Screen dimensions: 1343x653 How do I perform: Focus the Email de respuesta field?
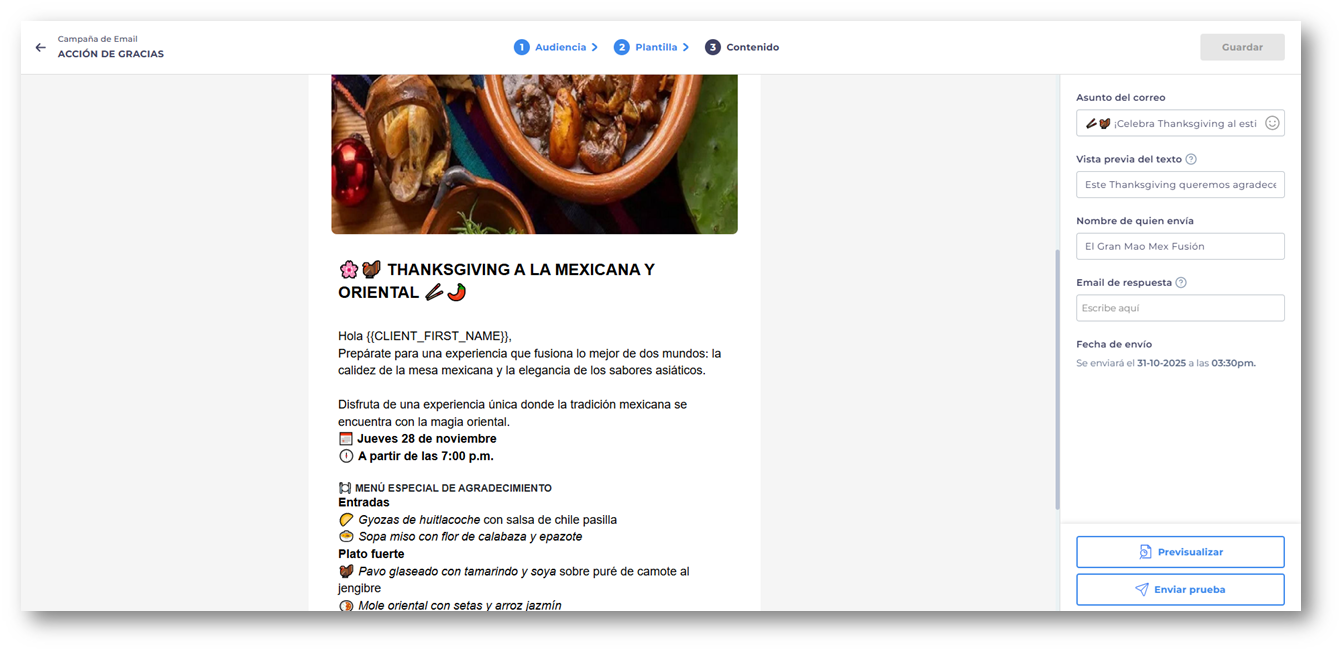pos(1180,308)
